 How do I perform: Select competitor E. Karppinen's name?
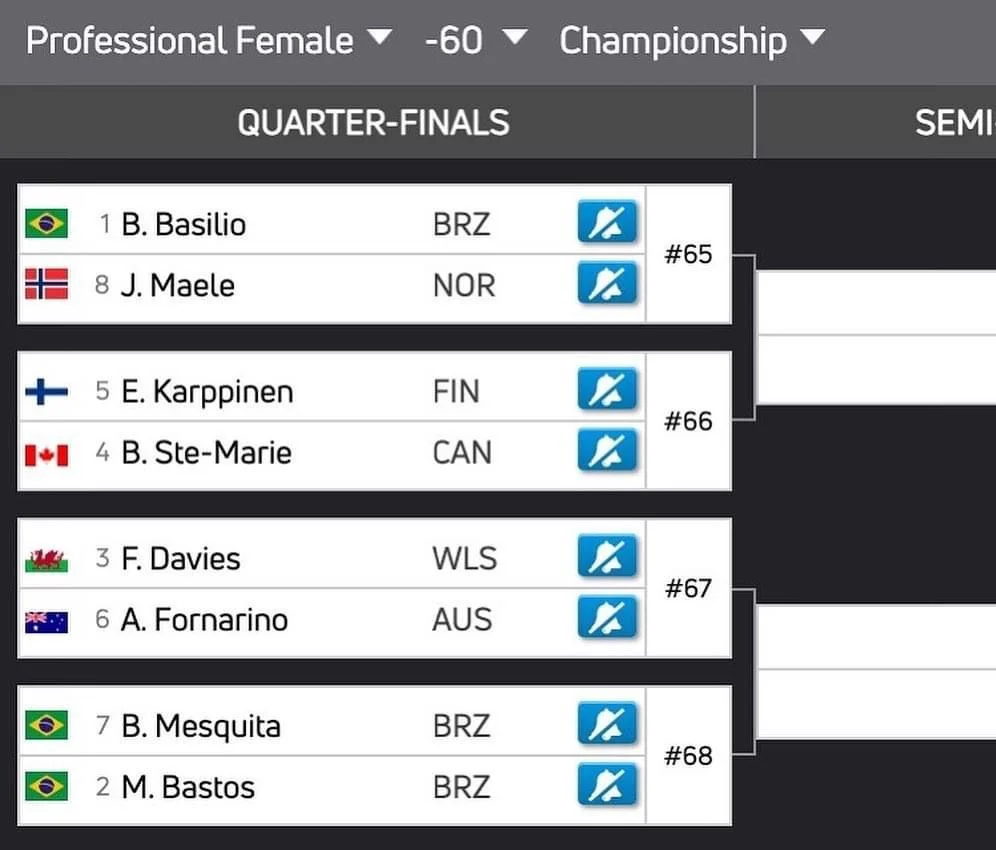click(x=207, y=391)
